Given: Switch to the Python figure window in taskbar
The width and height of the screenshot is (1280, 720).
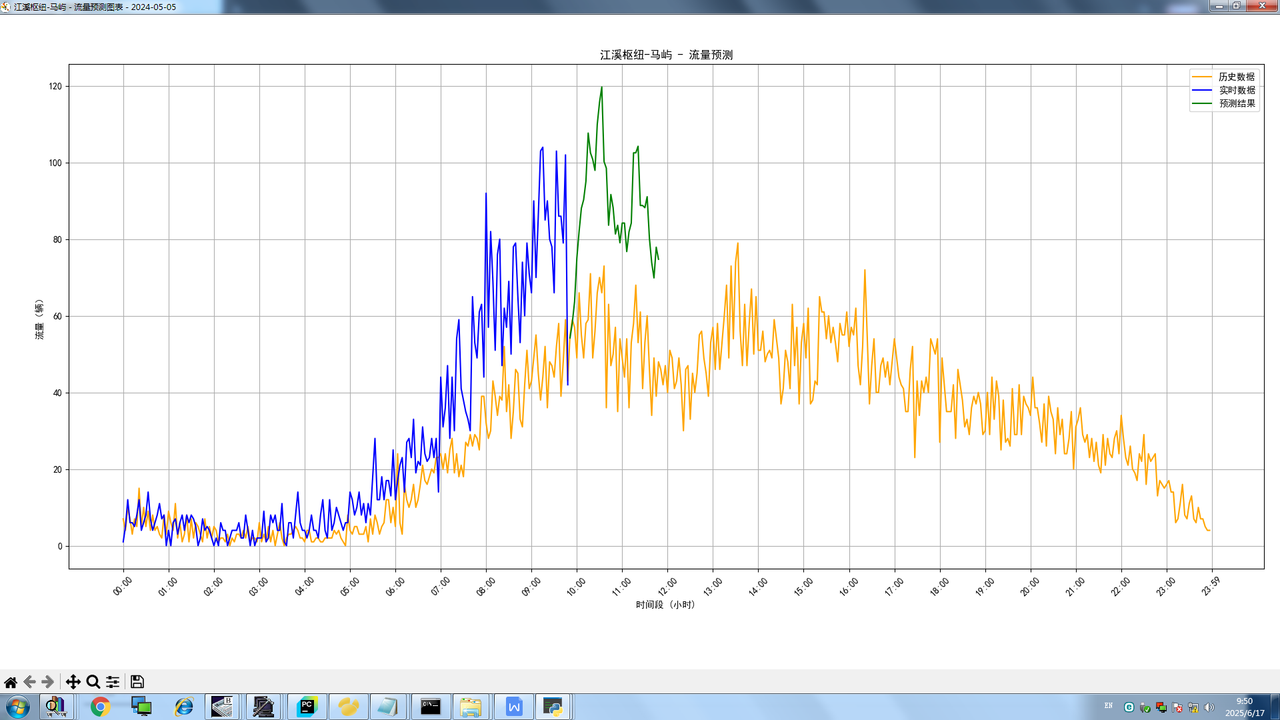Looking at the screenshot, I should click(x=552, y=707).
